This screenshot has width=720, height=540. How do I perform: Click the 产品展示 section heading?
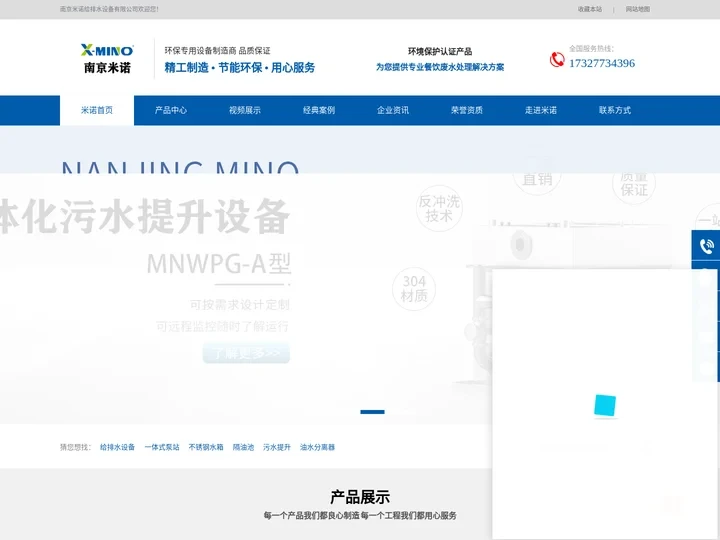360,497
